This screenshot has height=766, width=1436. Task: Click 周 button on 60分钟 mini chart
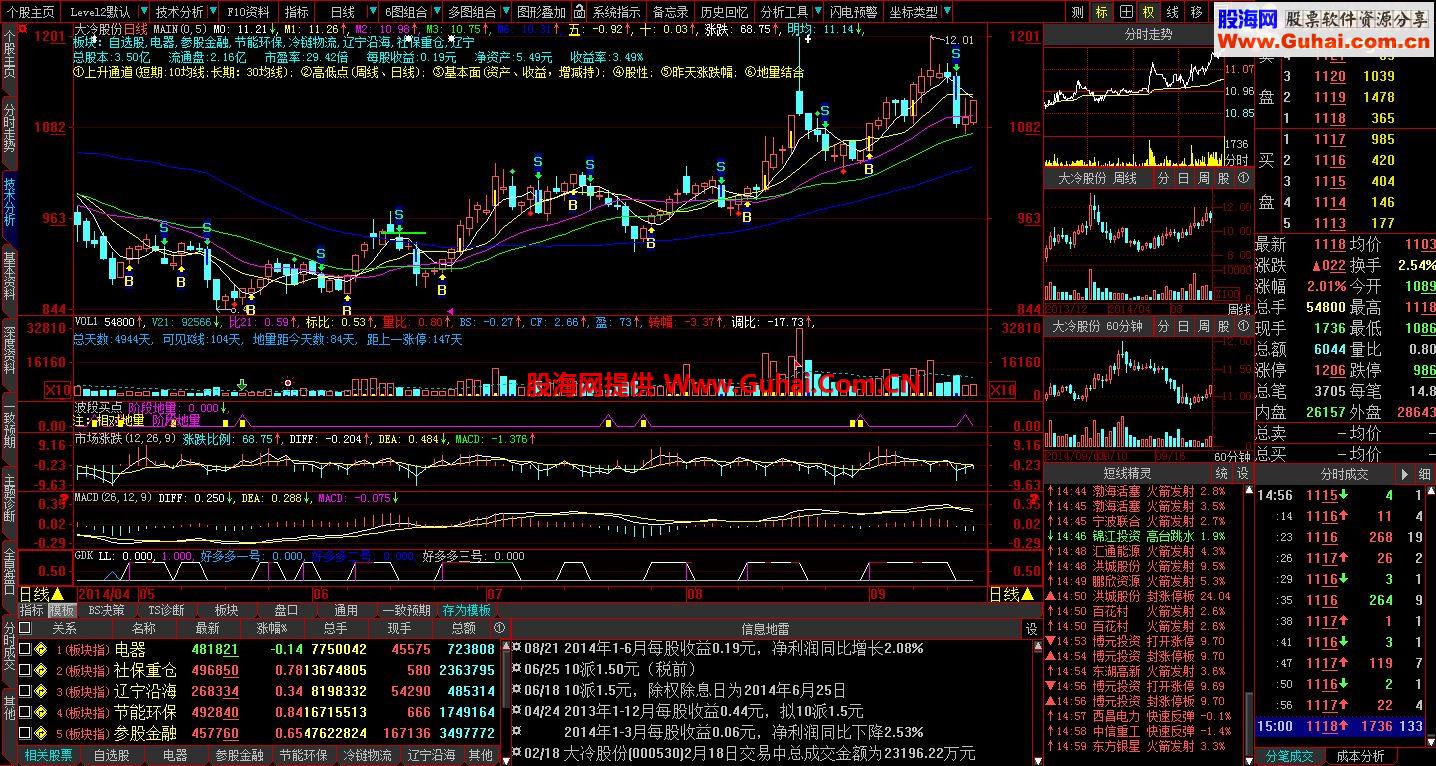pos(1203,327)
